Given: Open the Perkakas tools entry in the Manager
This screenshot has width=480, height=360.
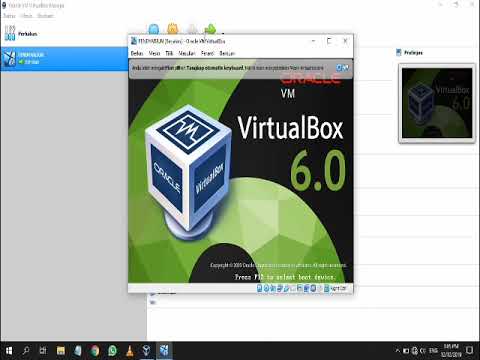Looking at the screenshot, I should point(64,34).
